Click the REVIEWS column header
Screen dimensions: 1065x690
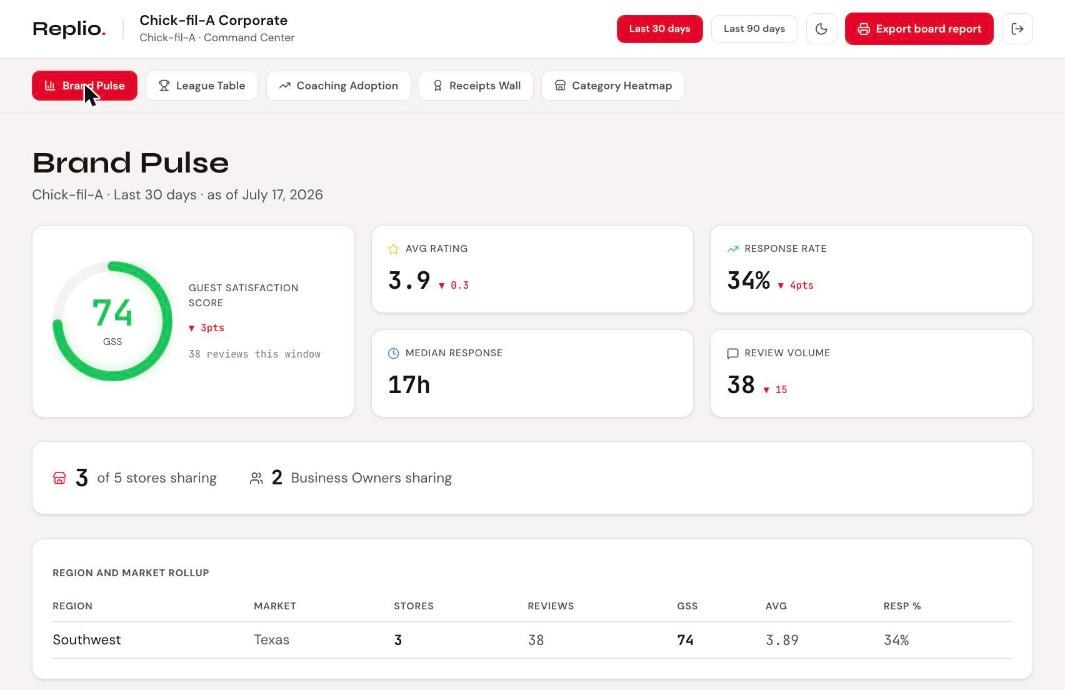tap(551, 606)
